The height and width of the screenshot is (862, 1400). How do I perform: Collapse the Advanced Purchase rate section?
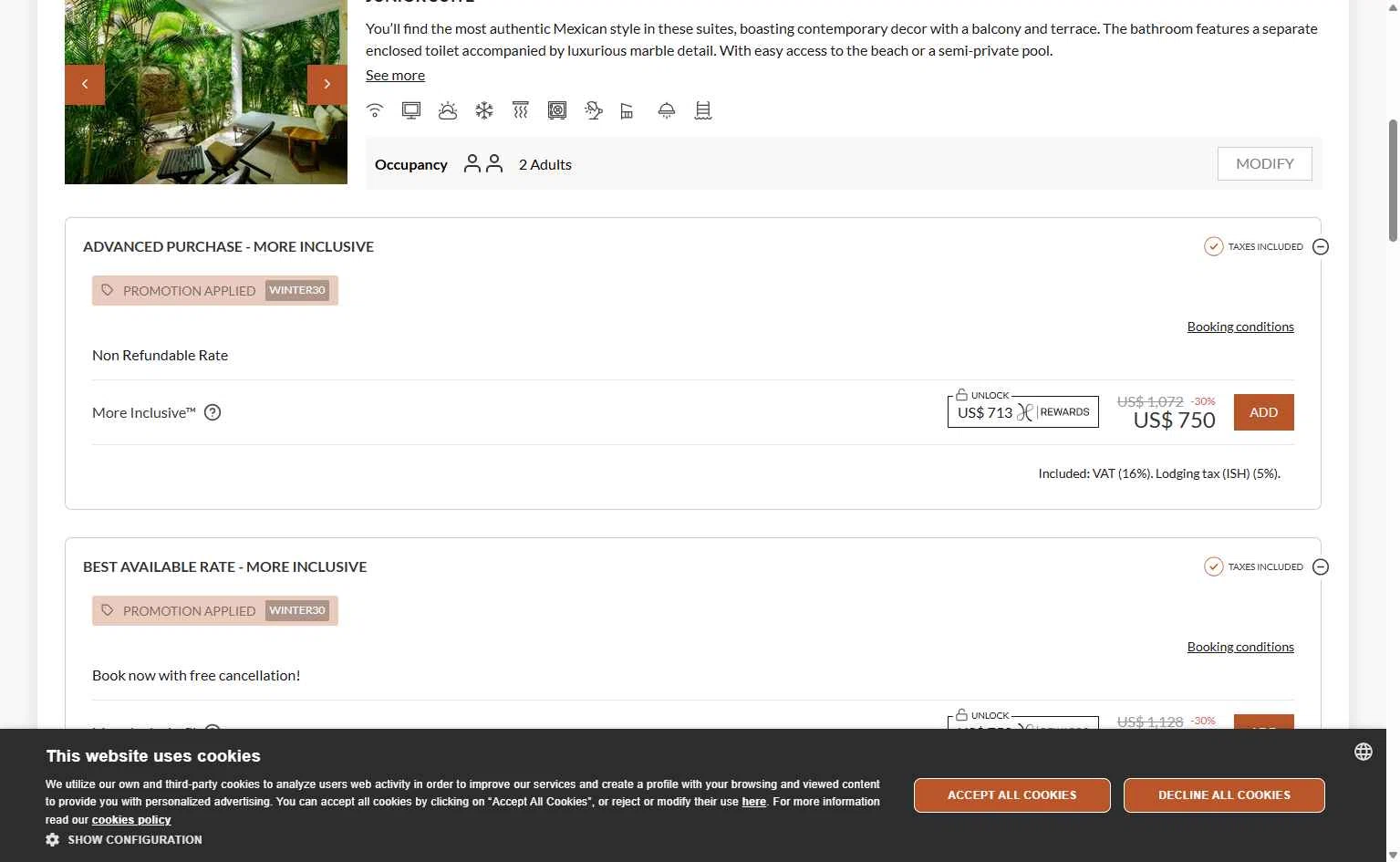(1321, 246)
